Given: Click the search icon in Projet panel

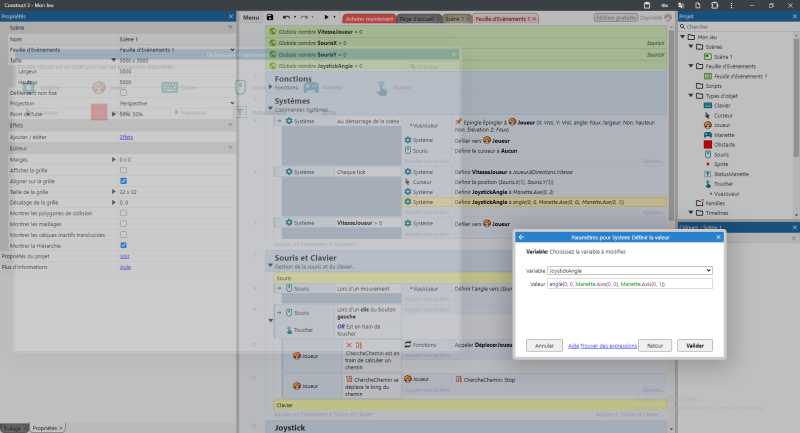Looking at the screenshot, I should 682,27.
